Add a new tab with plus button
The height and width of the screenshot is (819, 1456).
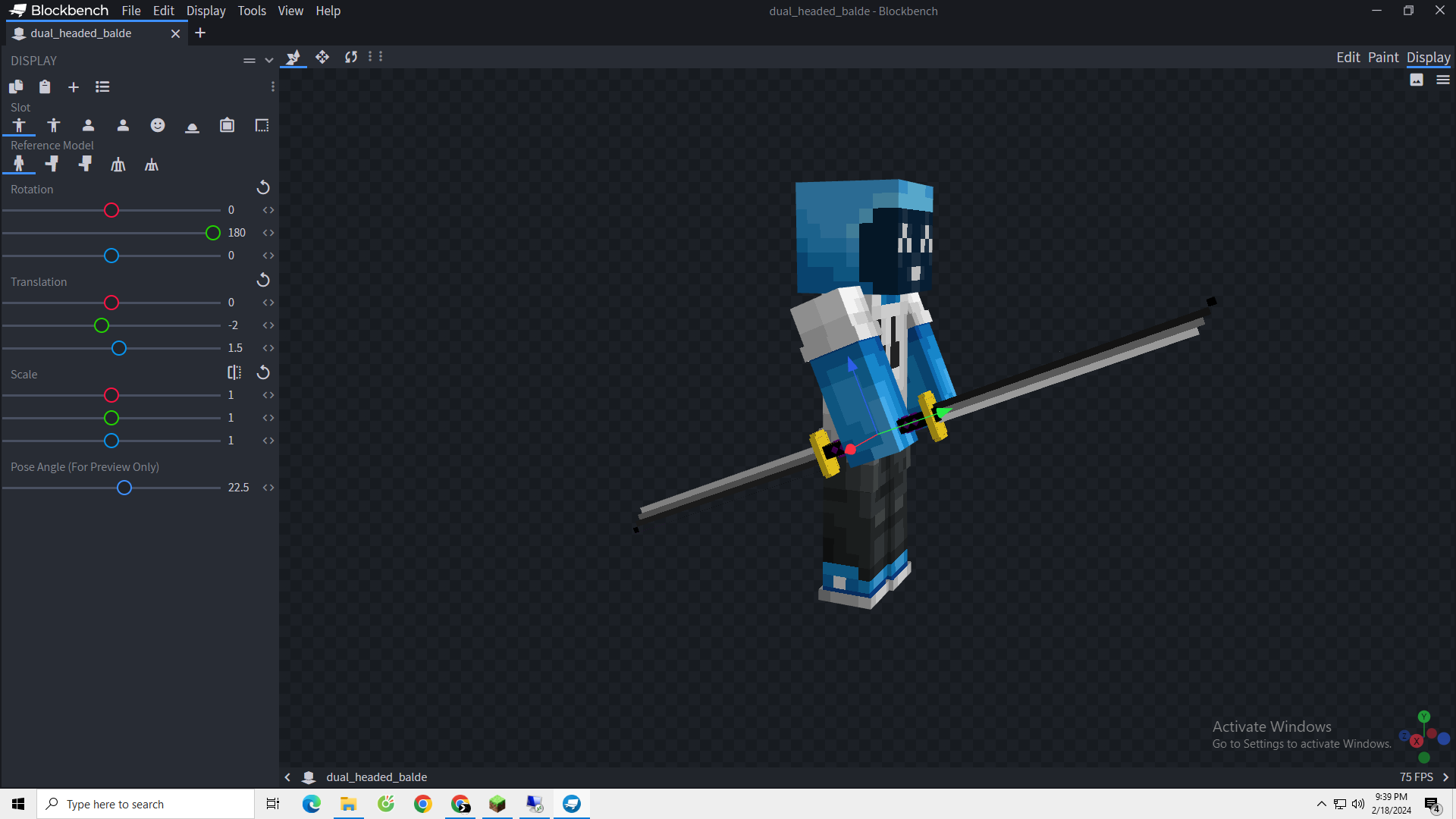point(200,33)
